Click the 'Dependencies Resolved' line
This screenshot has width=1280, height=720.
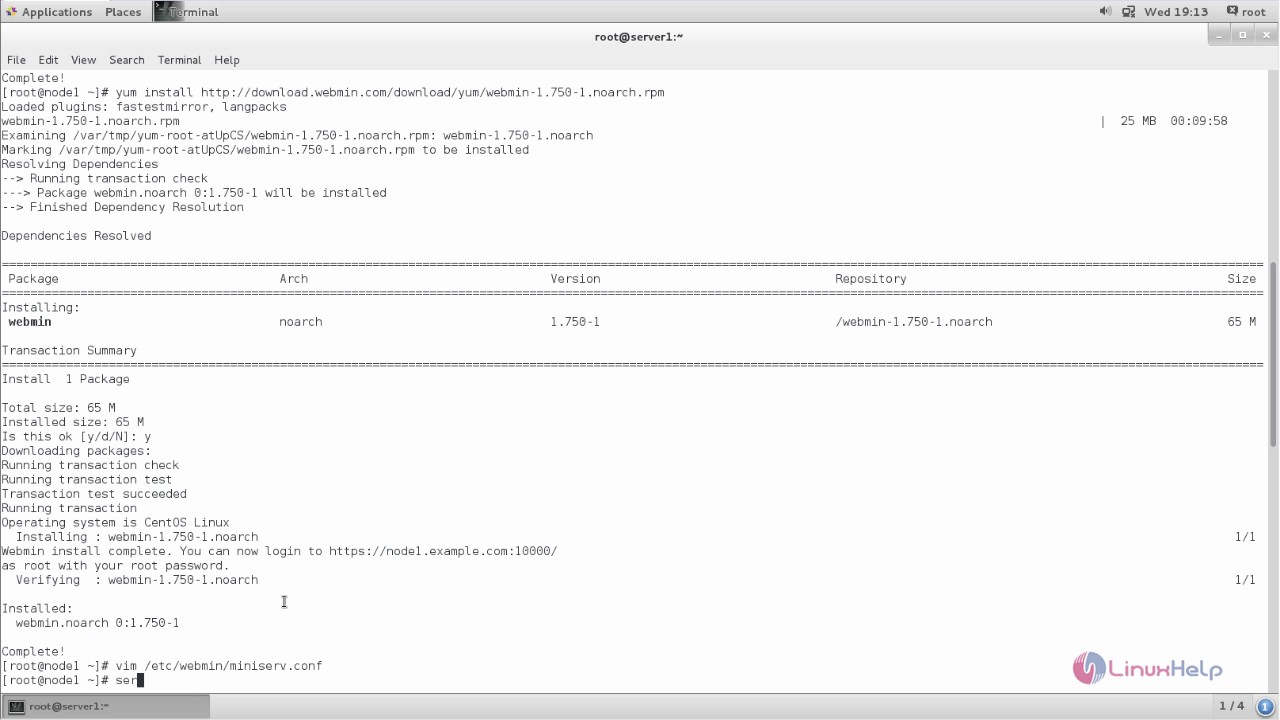click(76, 236)
